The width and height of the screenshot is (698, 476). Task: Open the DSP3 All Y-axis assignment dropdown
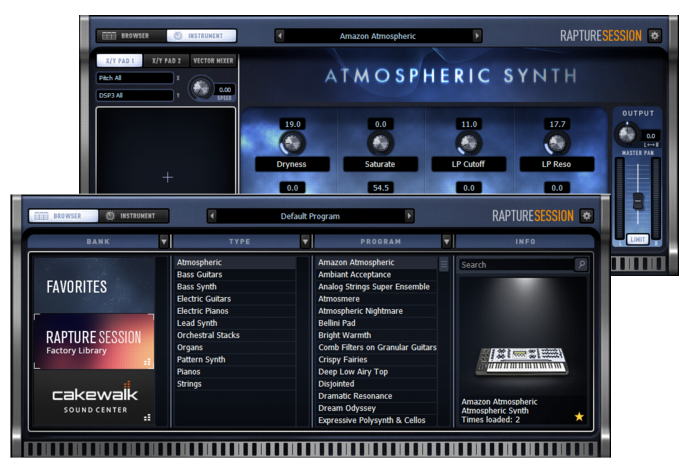coord(134,95)
